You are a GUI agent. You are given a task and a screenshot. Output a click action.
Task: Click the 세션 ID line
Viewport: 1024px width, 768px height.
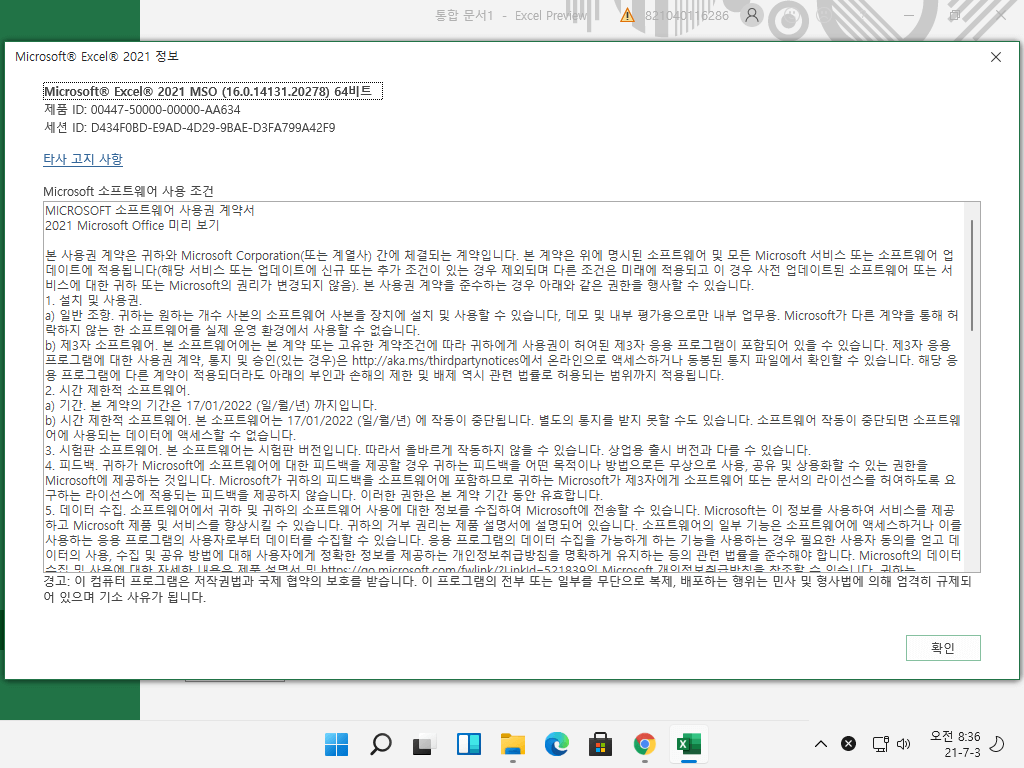189,127
